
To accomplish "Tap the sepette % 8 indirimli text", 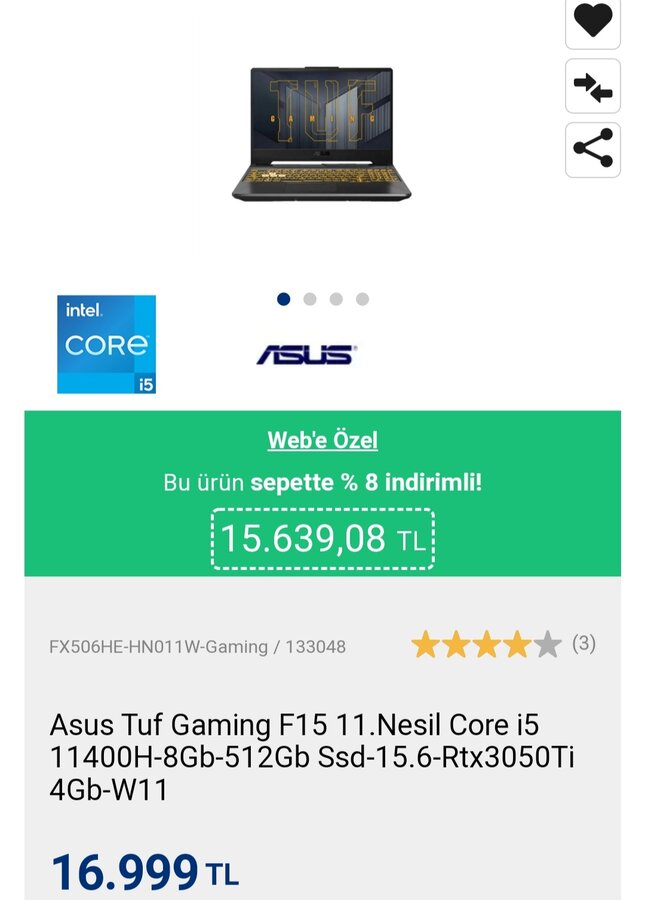I will [366, 482].
